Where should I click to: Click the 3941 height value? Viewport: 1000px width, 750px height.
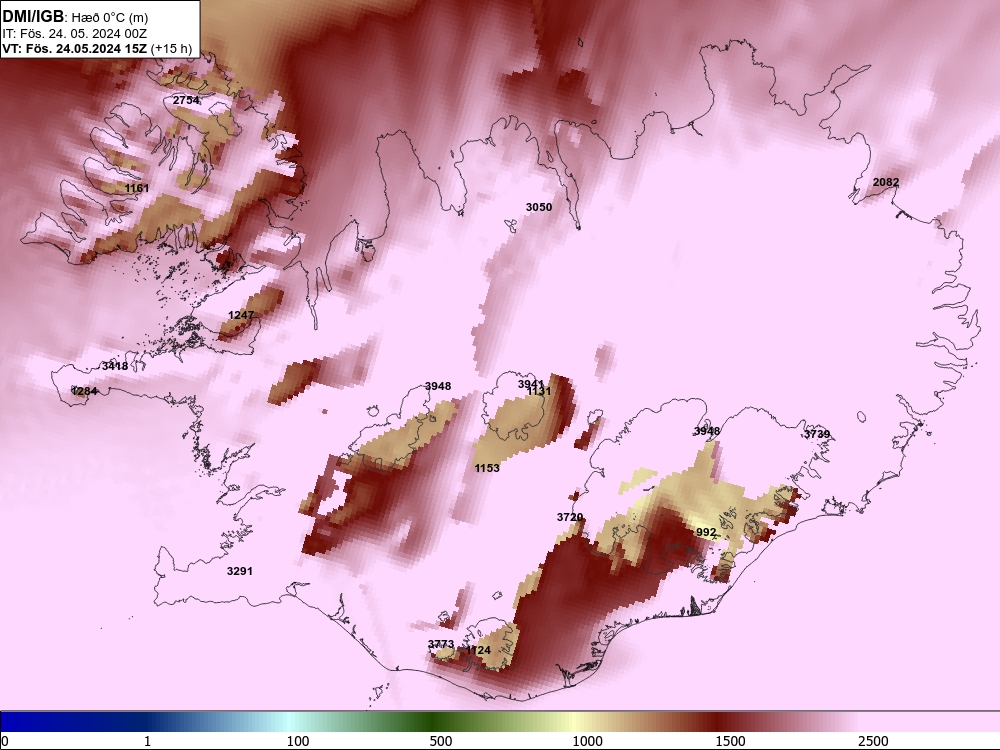[531, 384]
